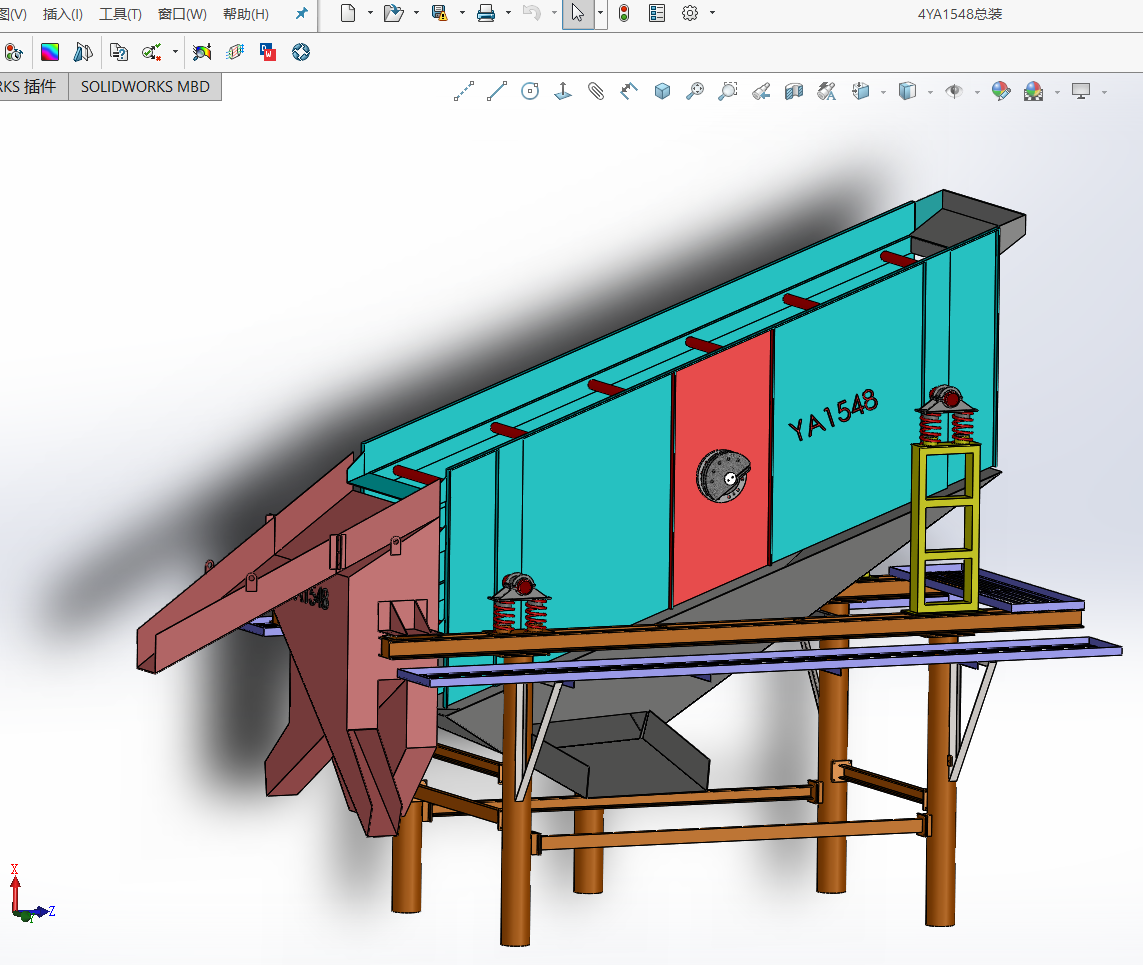
Task: Expand the Save dropdown arrow
Action: 461,14
